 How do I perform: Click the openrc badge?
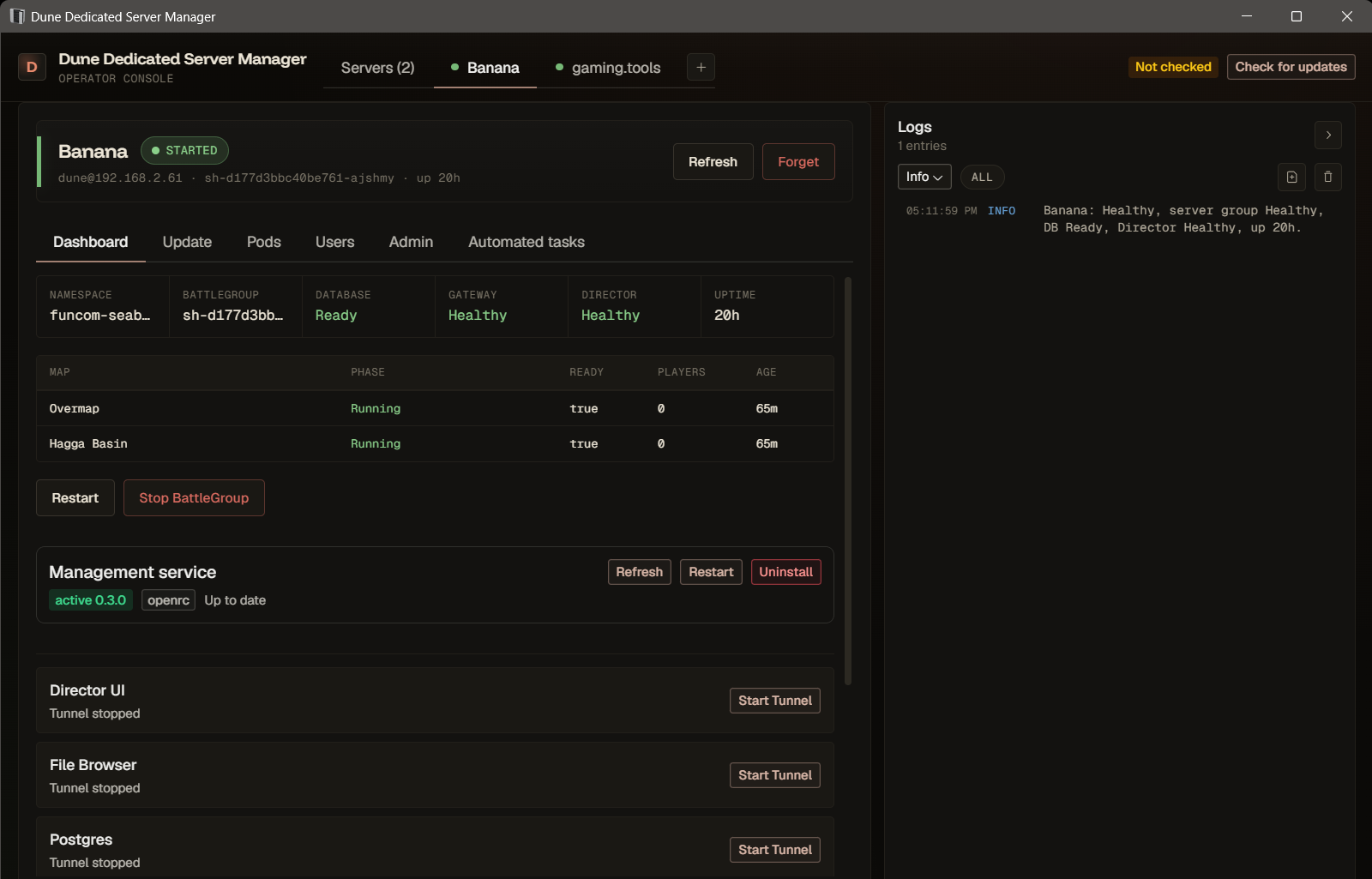(168, 600)
